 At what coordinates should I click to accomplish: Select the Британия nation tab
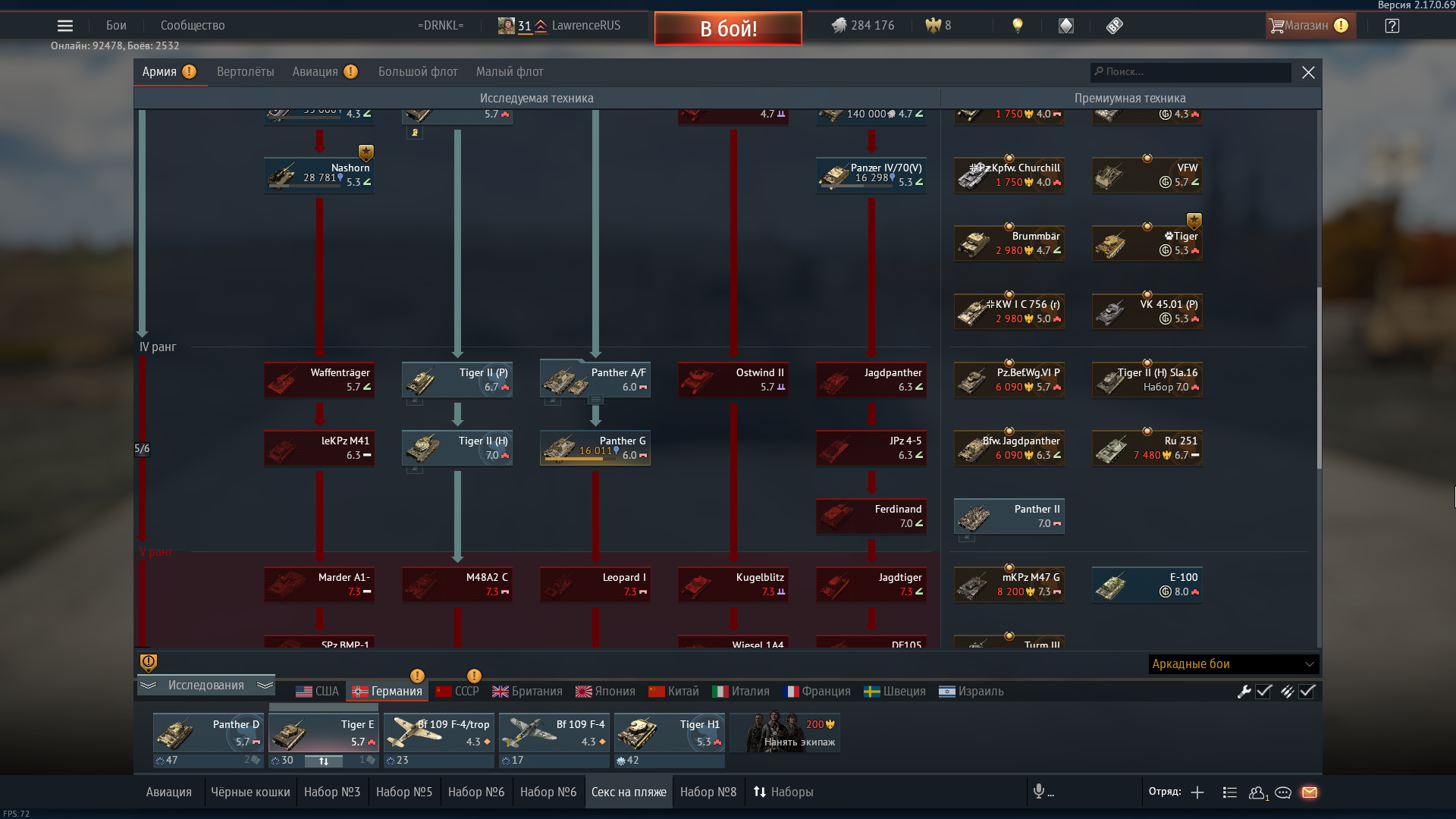click(x=528, y=691)
